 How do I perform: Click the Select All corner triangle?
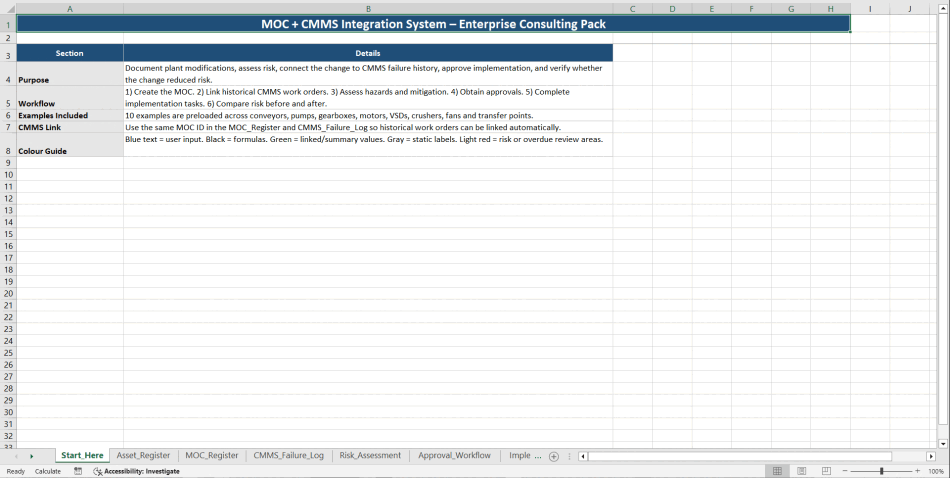point(8,9)
